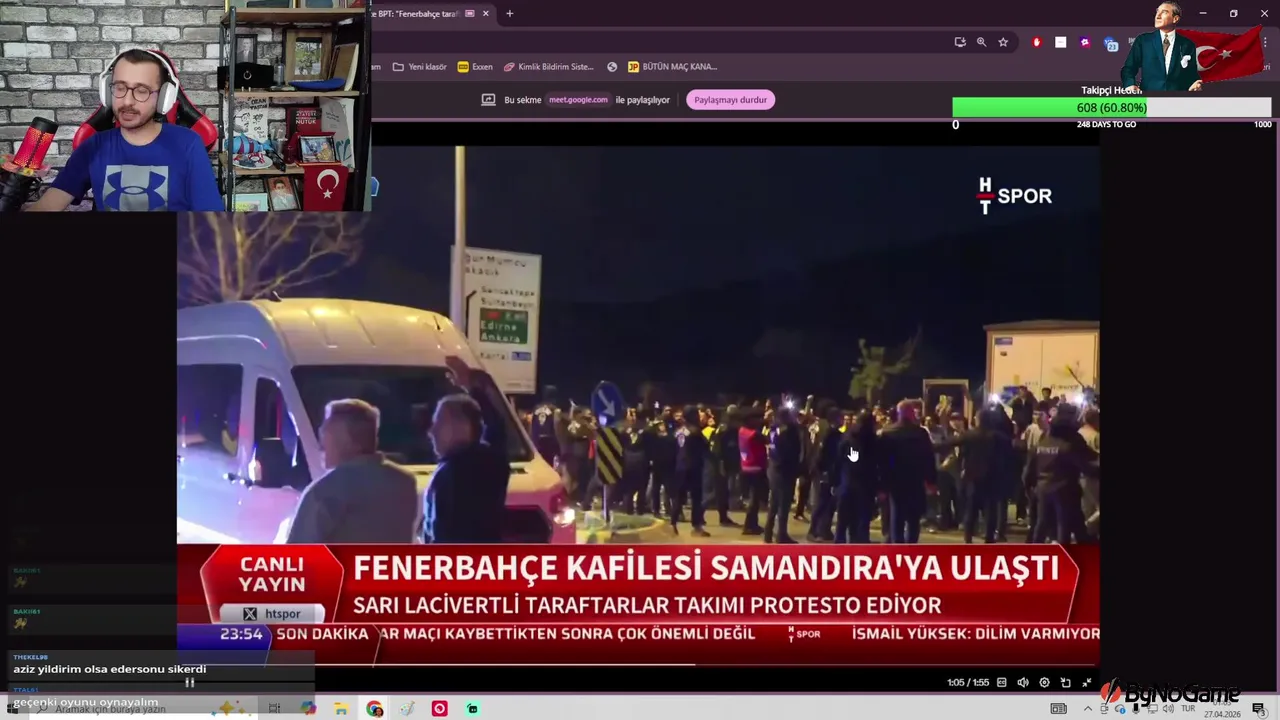Click the HT Spor video frame
This screenshot has height=720, width=1280.
point(638,405)
